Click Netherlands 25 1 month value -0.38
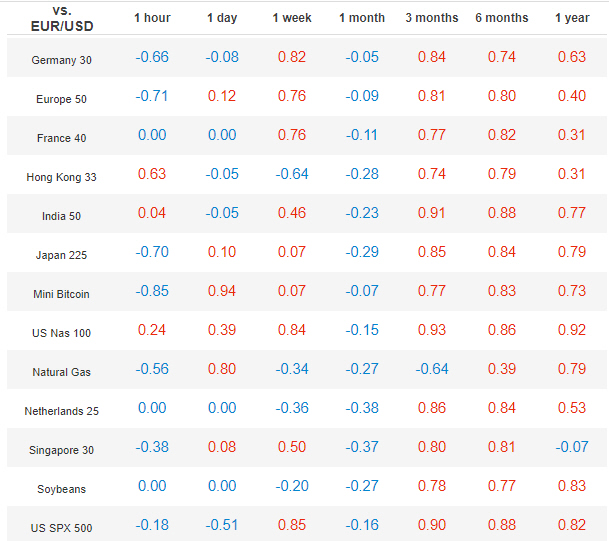This screenshot has width=609, height=541. (x=362, y=408)
